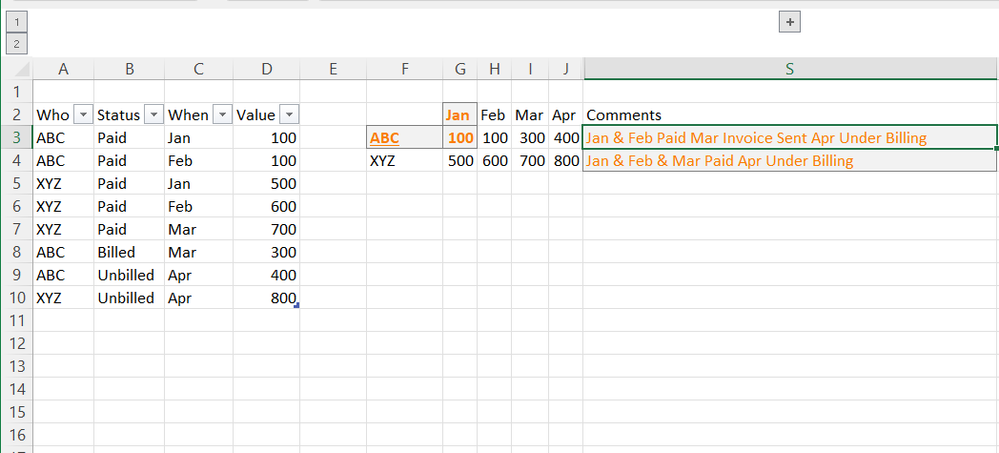Click the Who header cell text
Image resolution: width=999 pixels, height=453 pixels.
click(53, 115)
